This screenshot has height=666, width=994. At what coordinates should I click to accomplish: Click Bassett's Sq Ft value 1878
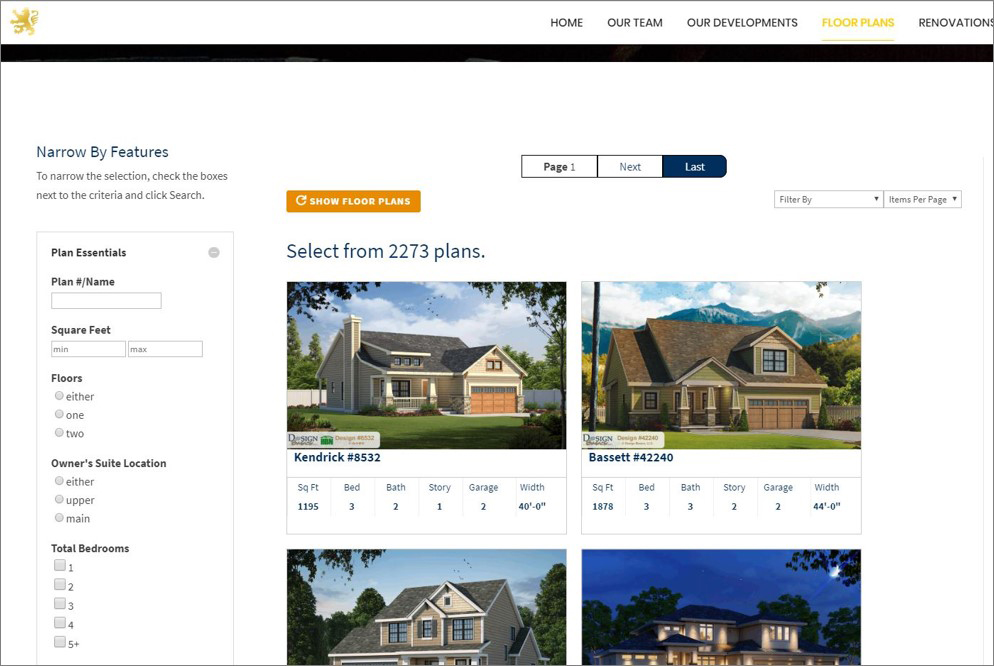[603, 506]
